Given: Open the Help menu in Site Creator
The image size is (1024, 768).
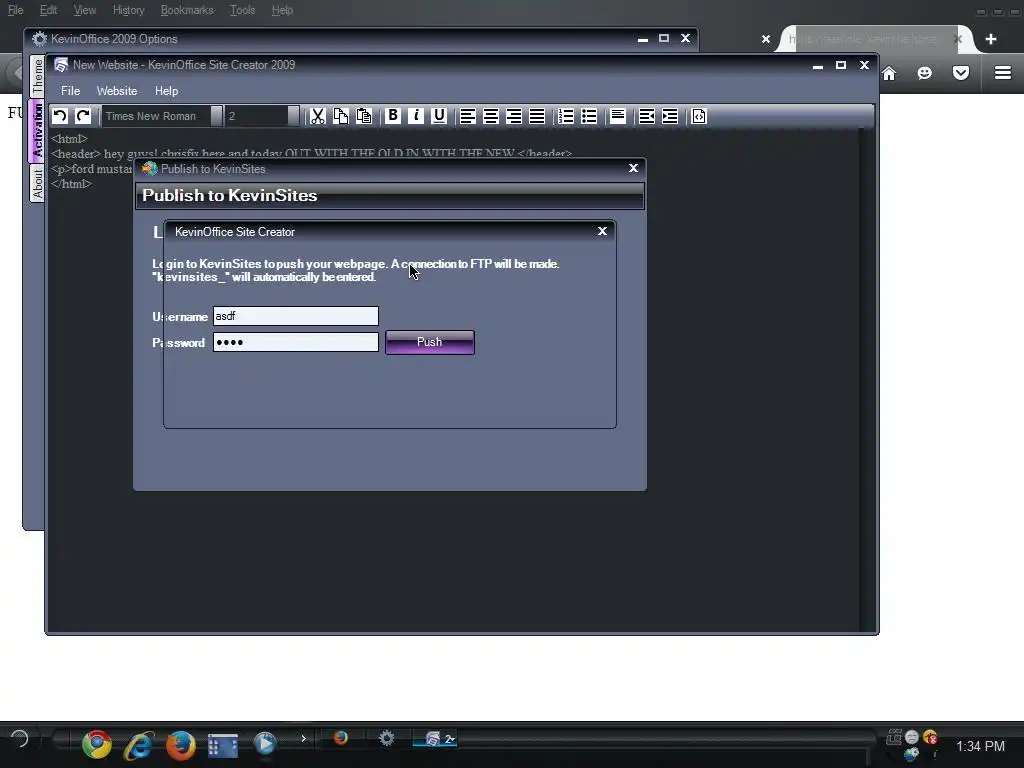Looking at the screenshot, I should (167, 91).
